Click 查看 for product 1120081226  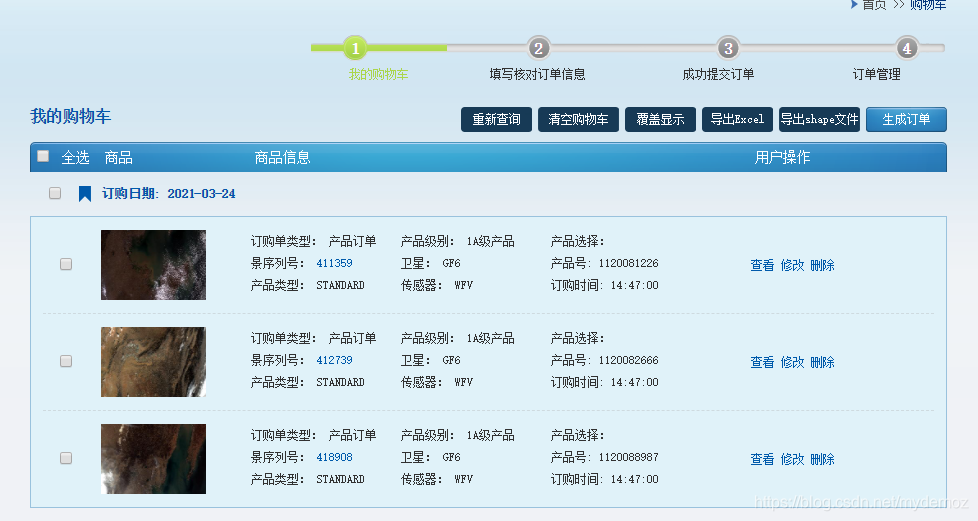pyautogui.click(x=762, y=265)
